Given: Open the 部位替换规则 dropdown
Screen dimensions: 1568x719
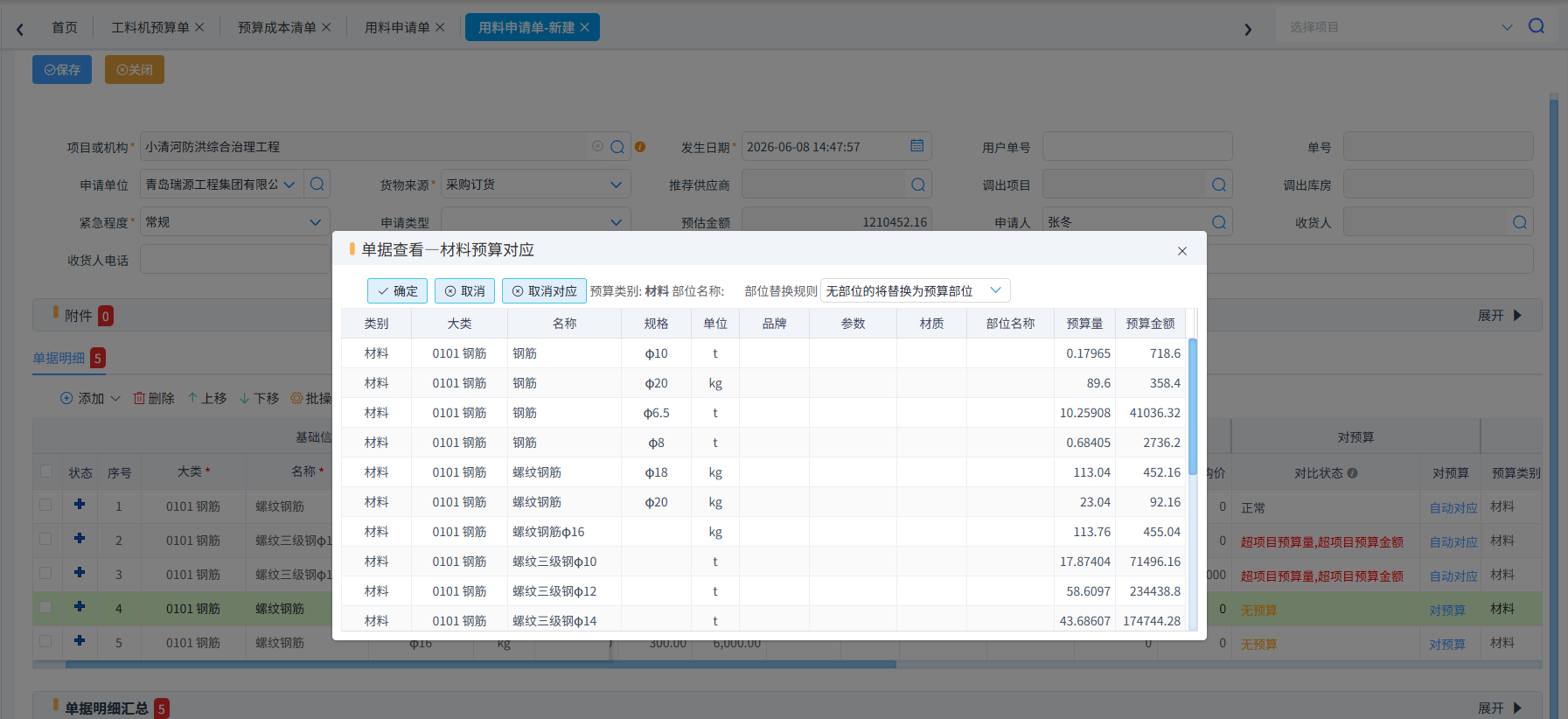Looking at the screenshot, I should (x=916, y=290).
